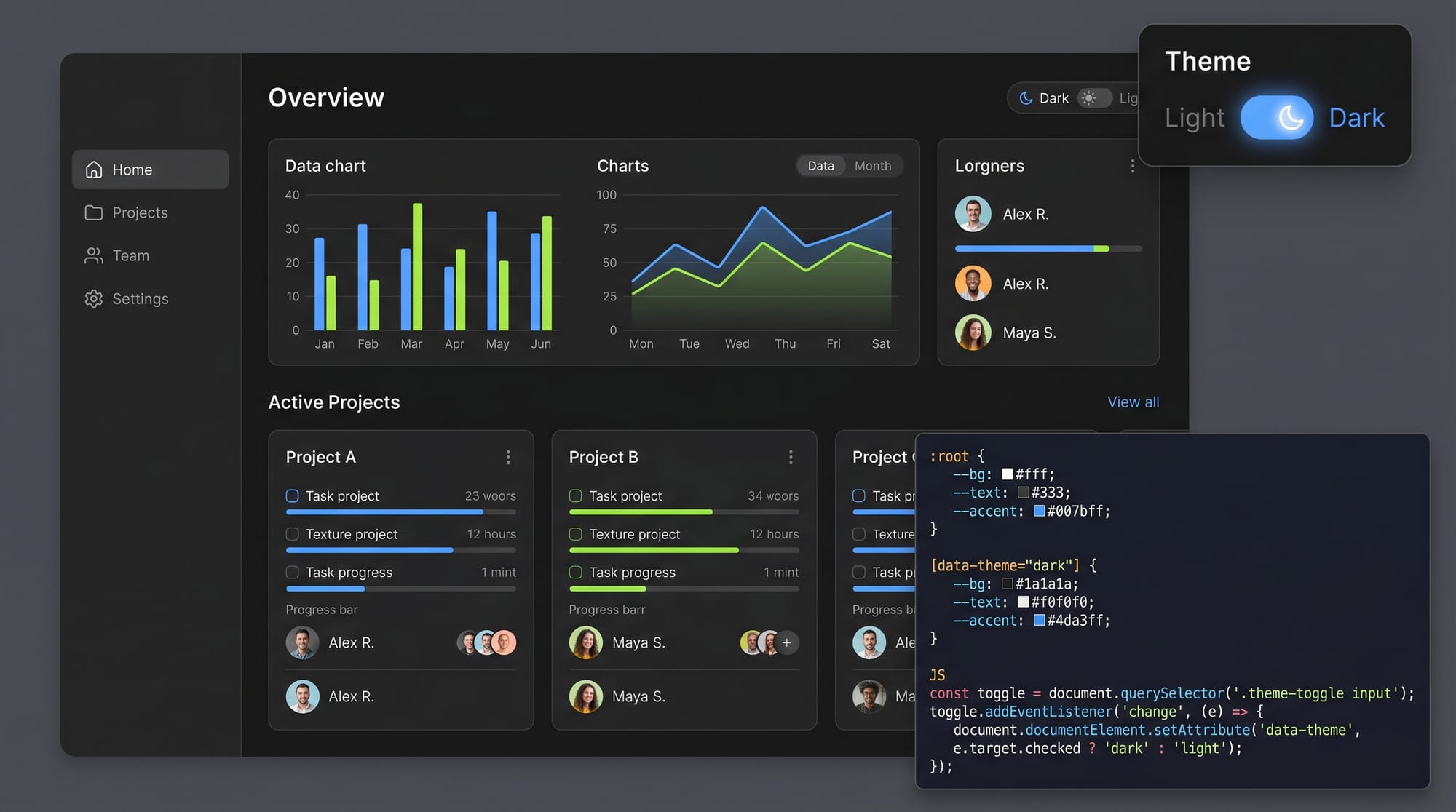Open the Projects sidebar item
The width and height of the screenshot is (1456, 812).
[140, 212]
